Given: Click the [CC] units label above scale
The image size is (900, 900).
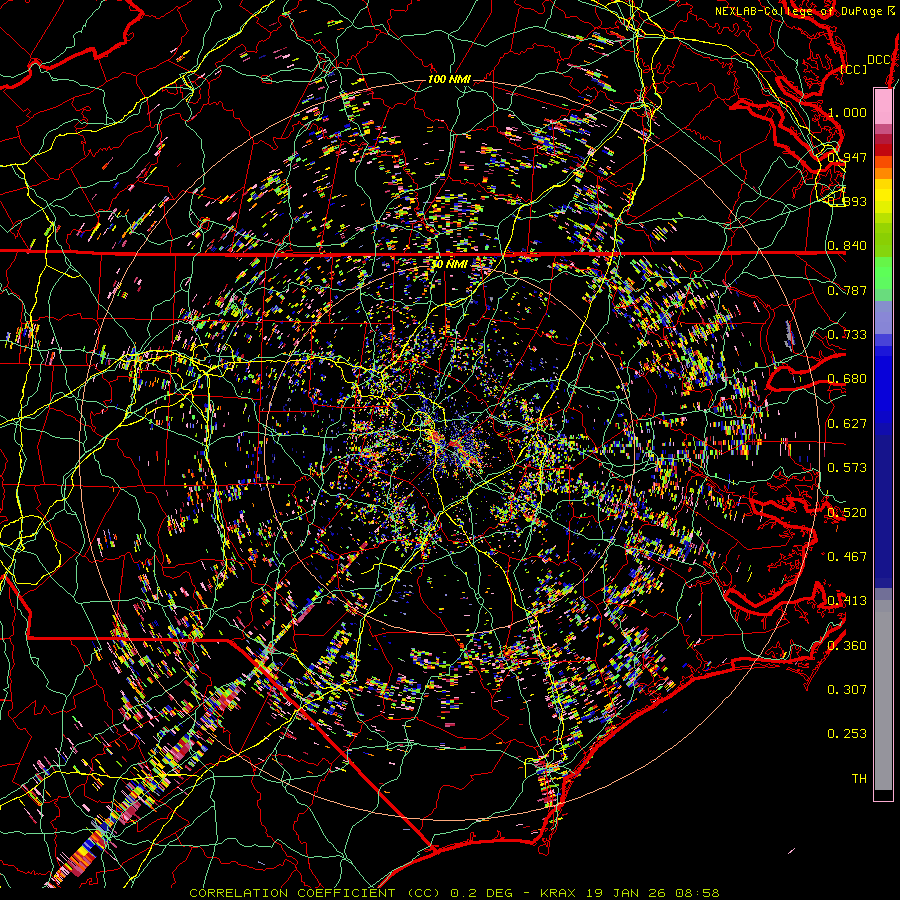Looking at the screenshot, I should coord(854,69).
